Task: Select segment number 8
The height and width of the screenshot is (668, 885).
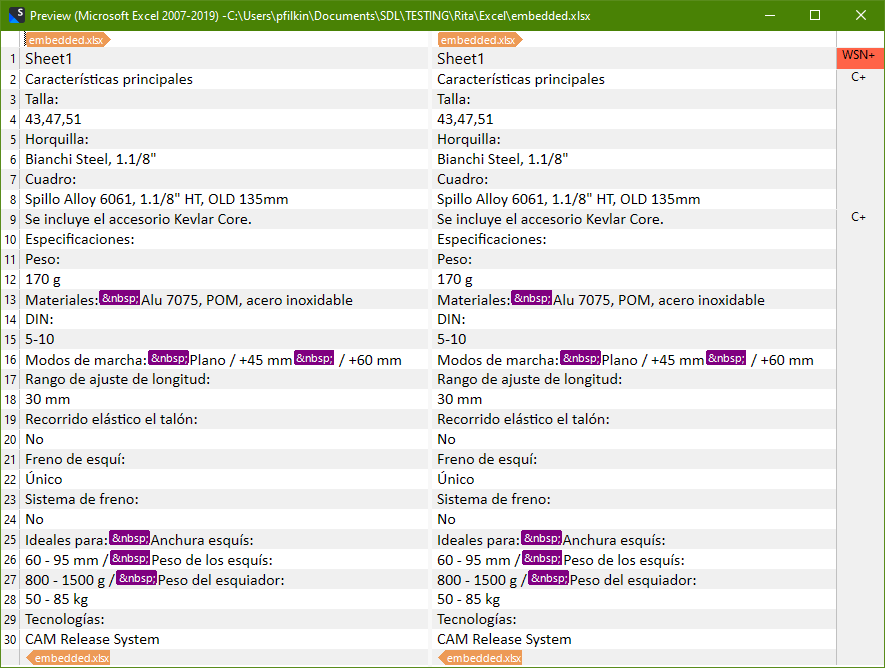Action: (12, 200)
